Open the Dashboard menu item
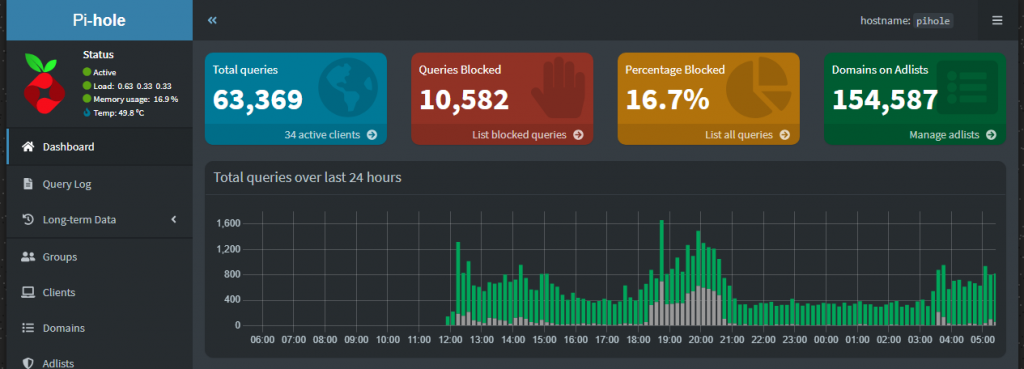Viewport: 1024px width, 369px height. (99, 147)
